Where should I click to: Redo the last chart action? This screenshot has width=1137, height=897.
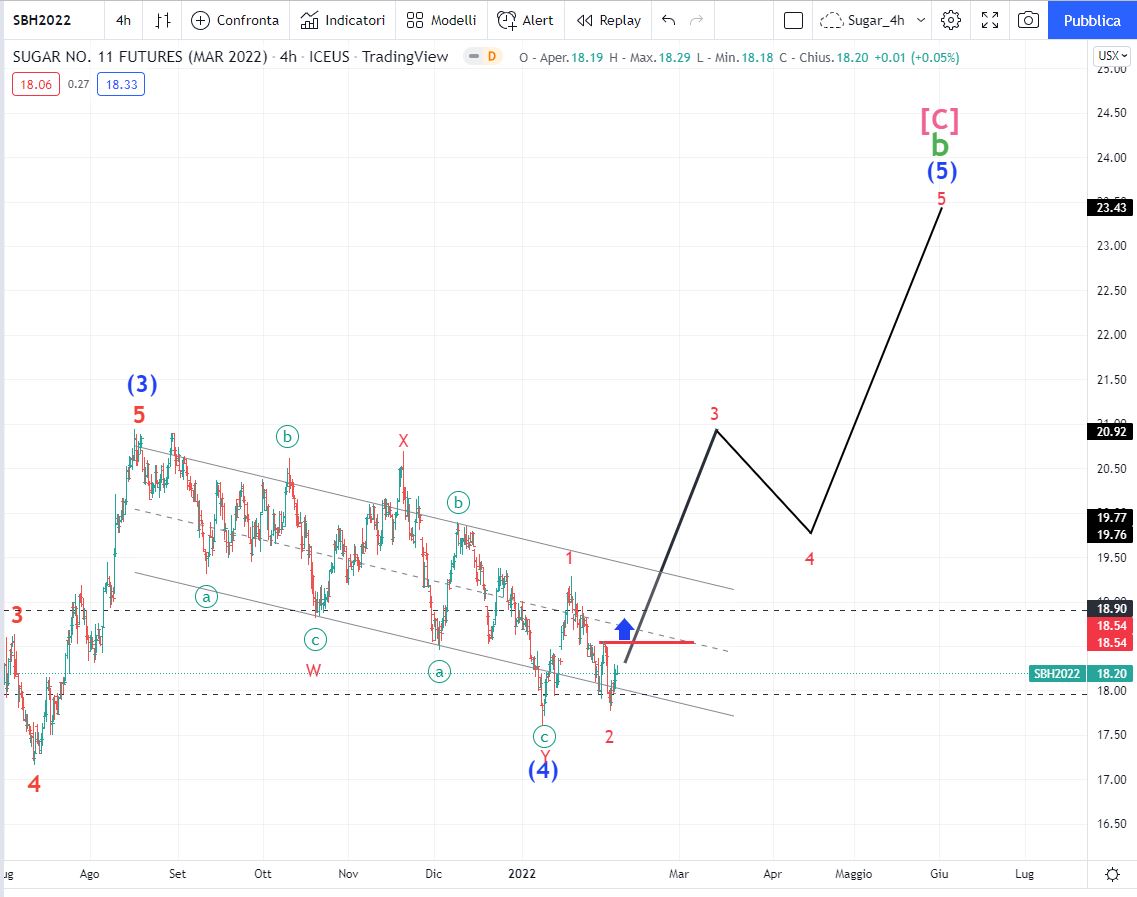[x=696, y=20]
